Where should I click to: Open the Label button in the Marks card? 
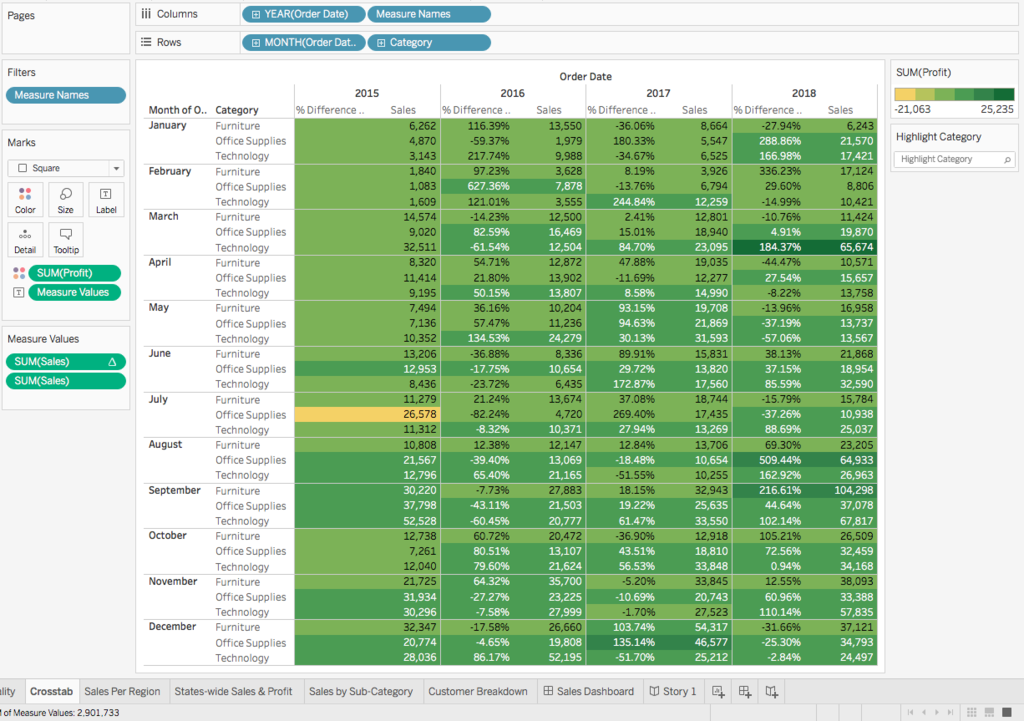coord(106,199)
